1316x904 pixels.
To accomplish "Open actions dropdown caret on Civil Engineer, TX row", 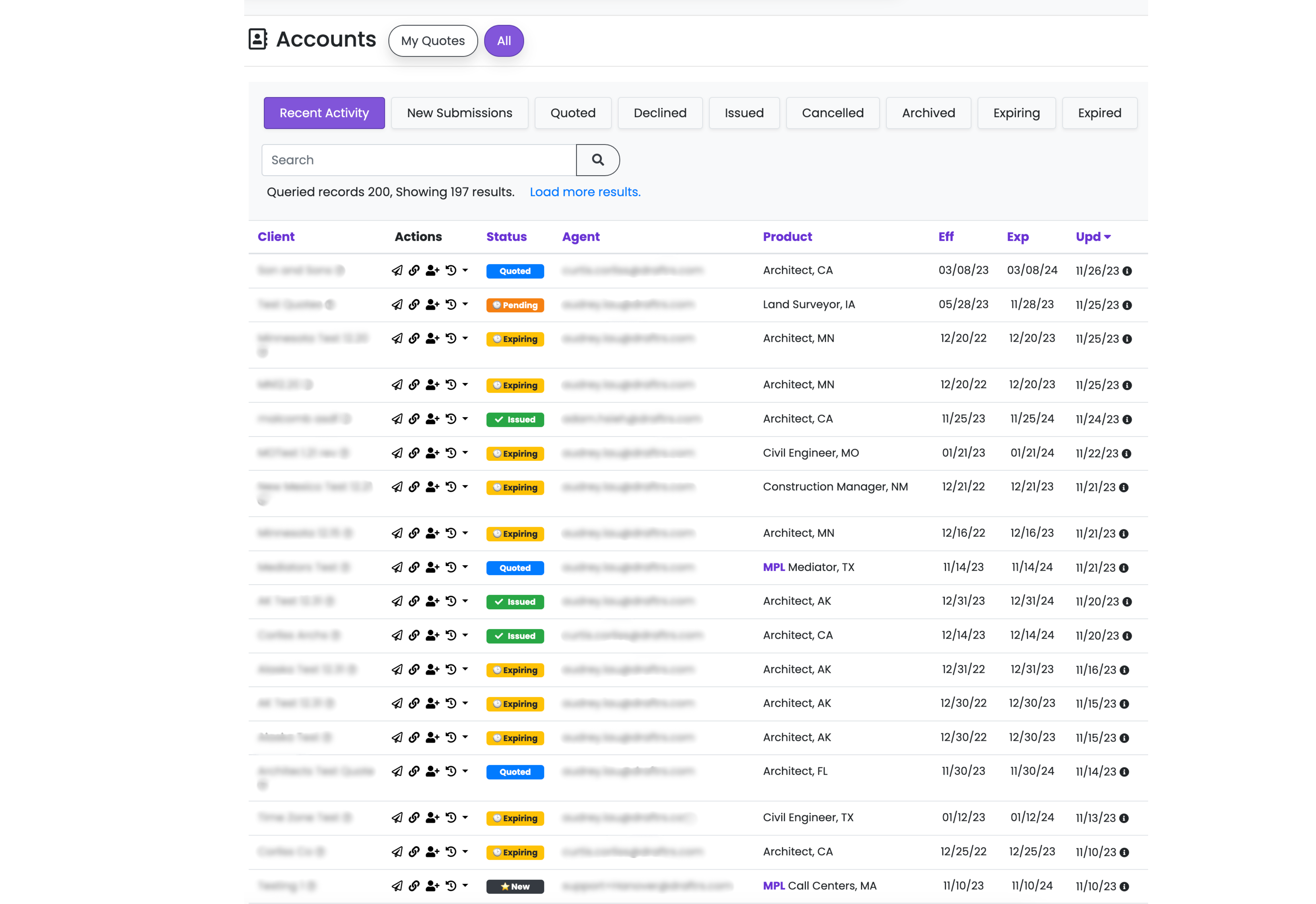I will [x=465, y=817].
